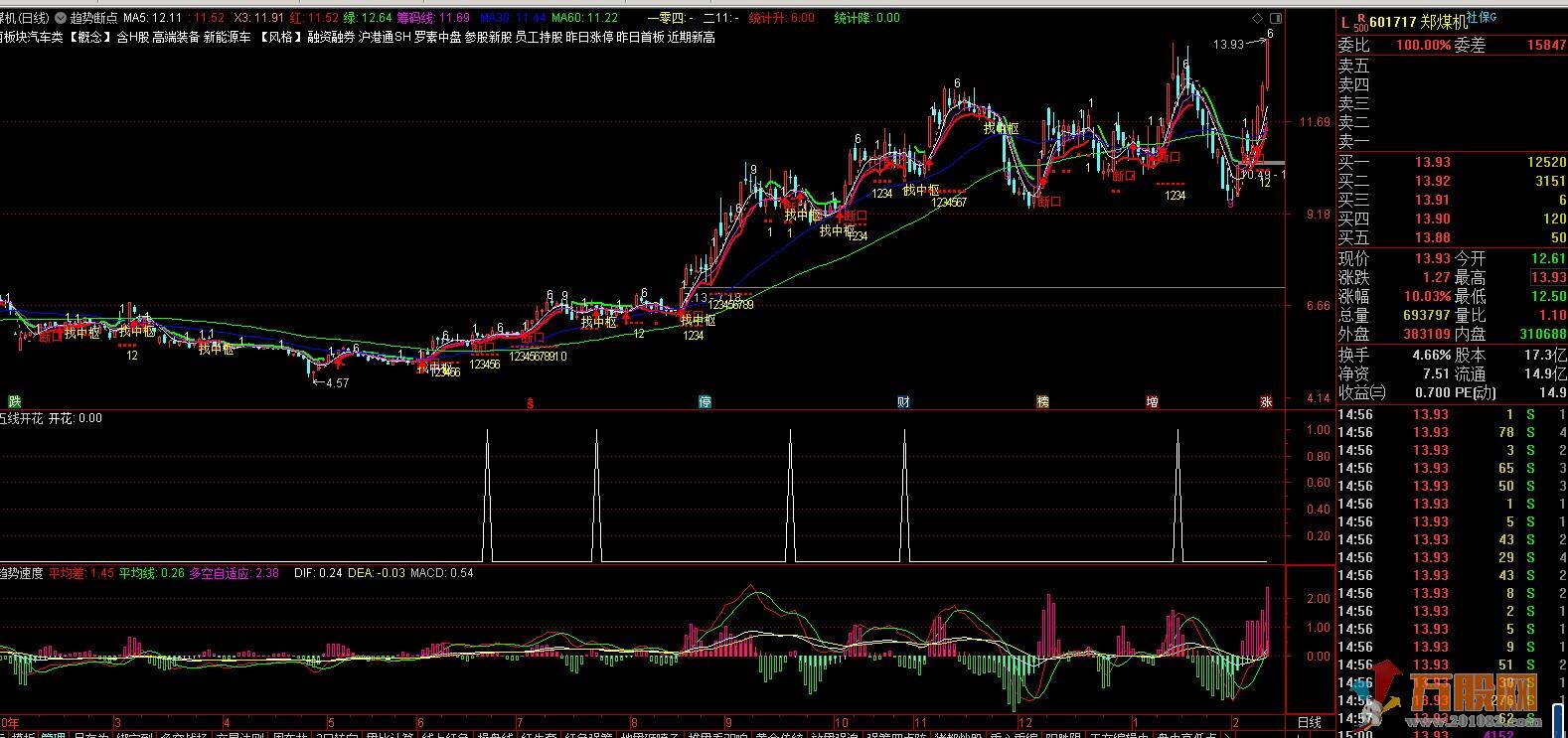
Task: Click the 筹码线: 11.69 readout
Action: pos(432,18)
